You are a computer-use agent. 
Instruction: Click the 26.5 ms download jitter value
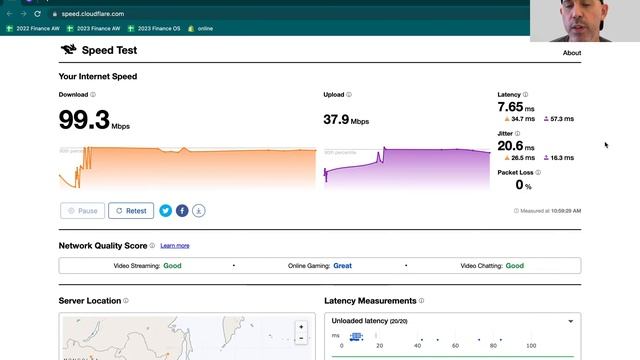tap(520, 158)
